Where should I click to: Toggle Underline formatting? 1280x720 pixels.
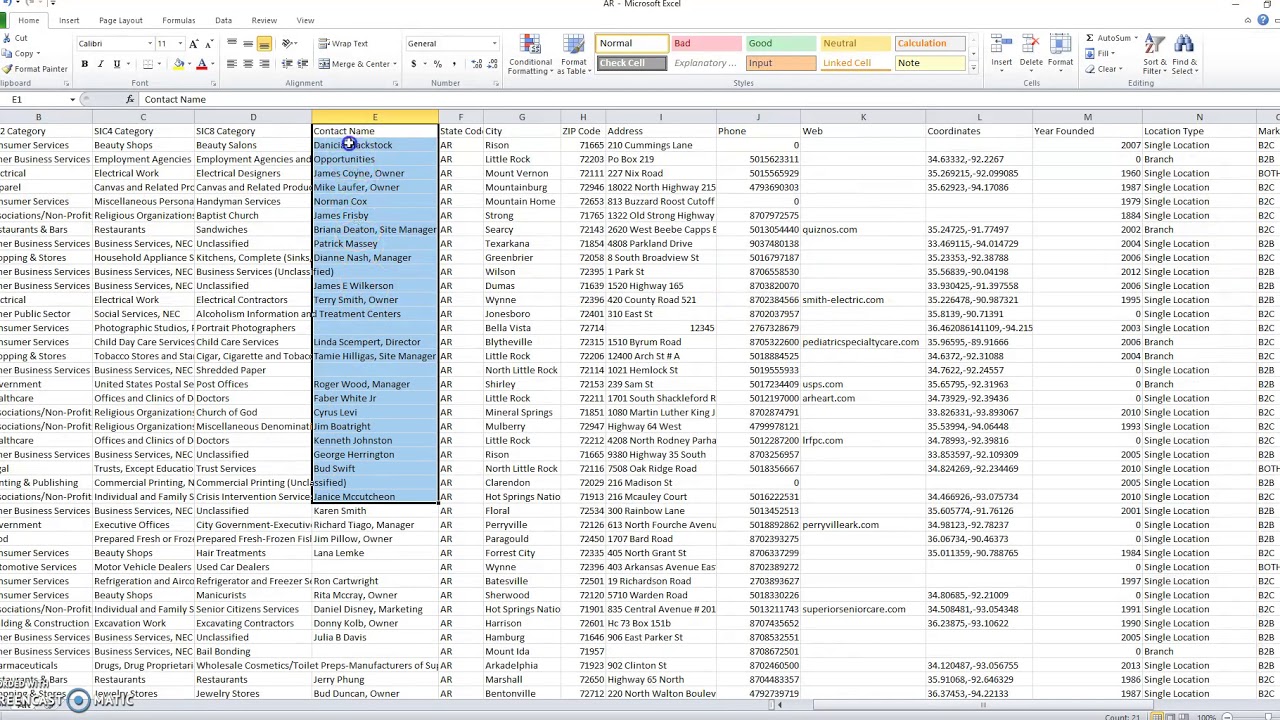click(116, 64)
